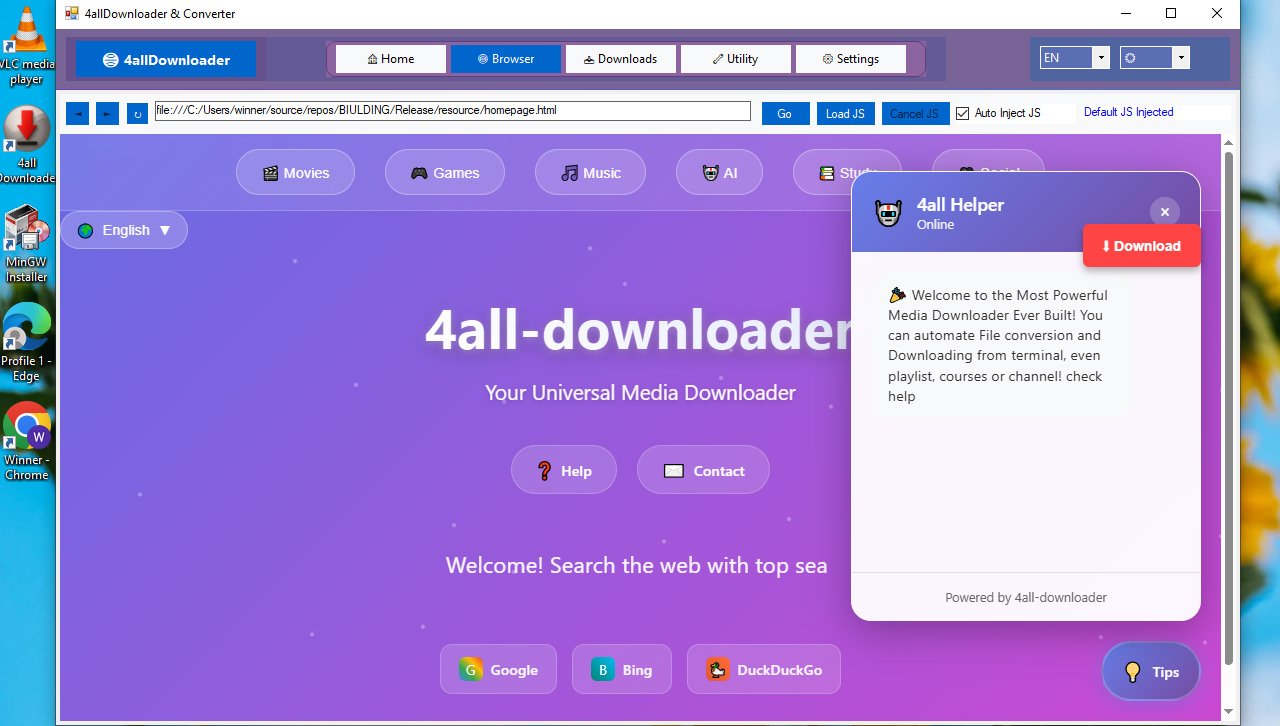Click the page's vertical scrollbar

(x=1229, y=410)
